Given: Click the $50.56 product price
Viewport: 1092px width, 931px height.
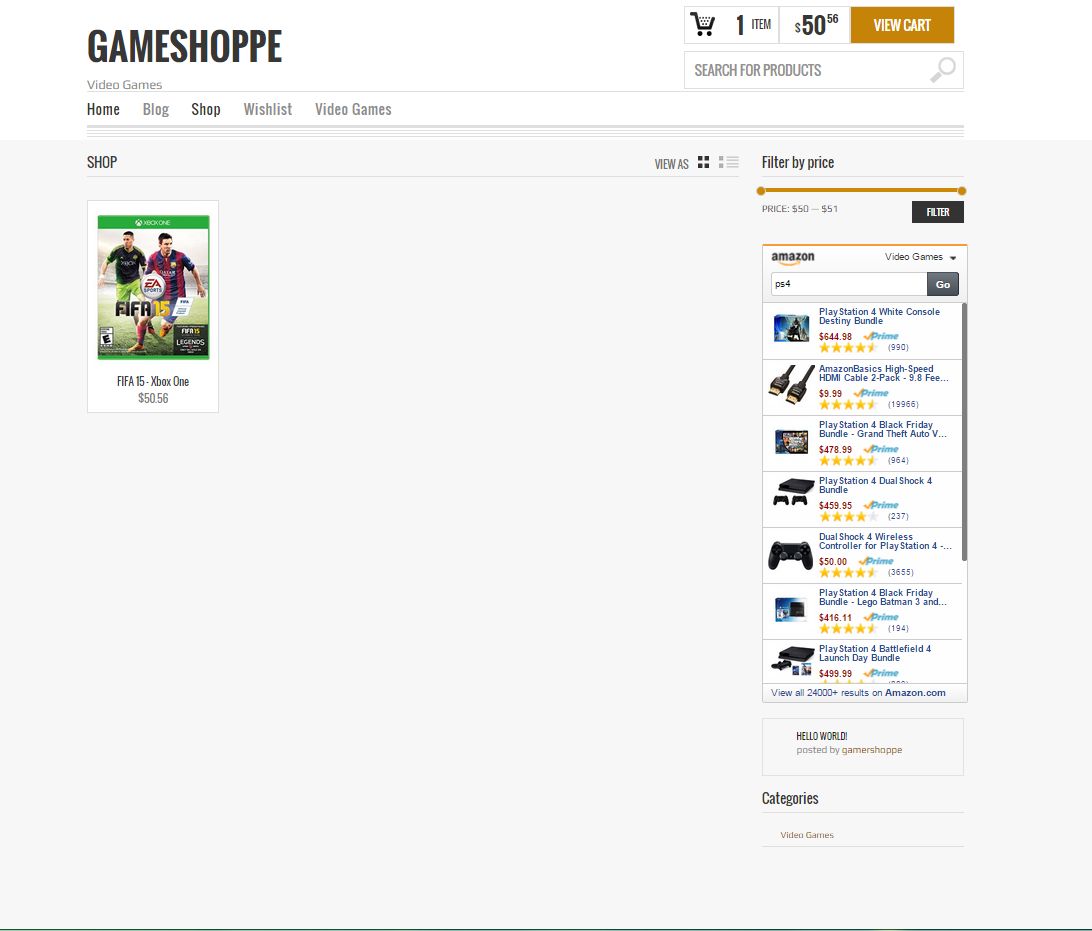Looking at the screenshot, I should pos(153,398).
